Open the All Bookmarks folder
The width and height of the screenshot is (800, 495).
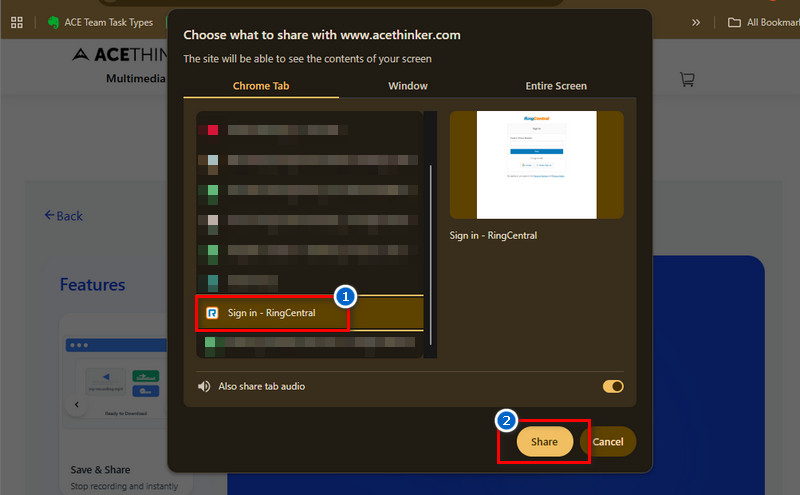click(764, 22)
